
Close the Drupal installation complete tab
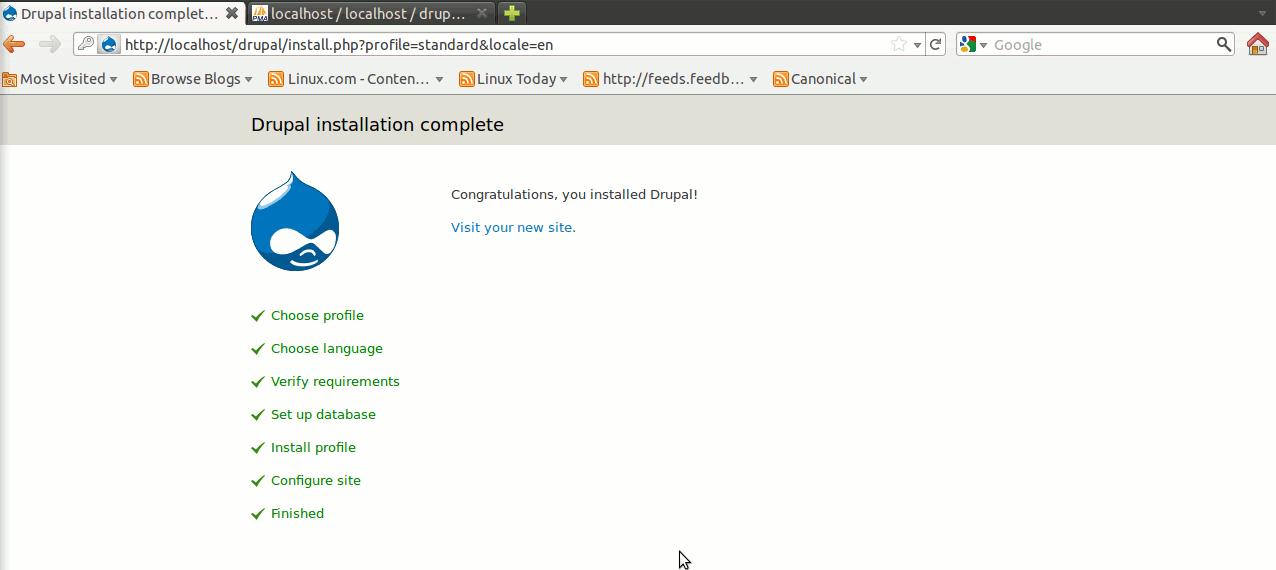tap(232, 14)
